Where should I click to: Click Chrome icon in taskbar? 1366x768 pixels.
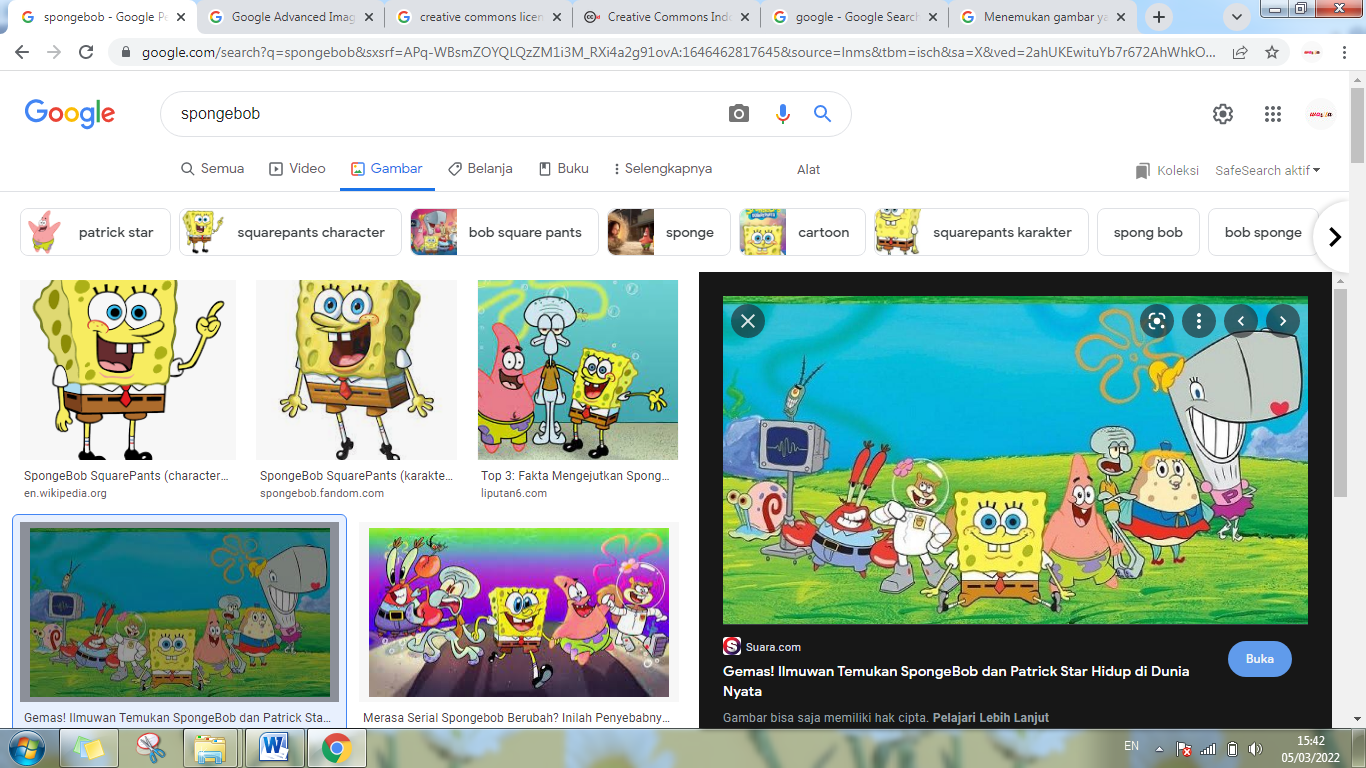[x=336, y=748]
